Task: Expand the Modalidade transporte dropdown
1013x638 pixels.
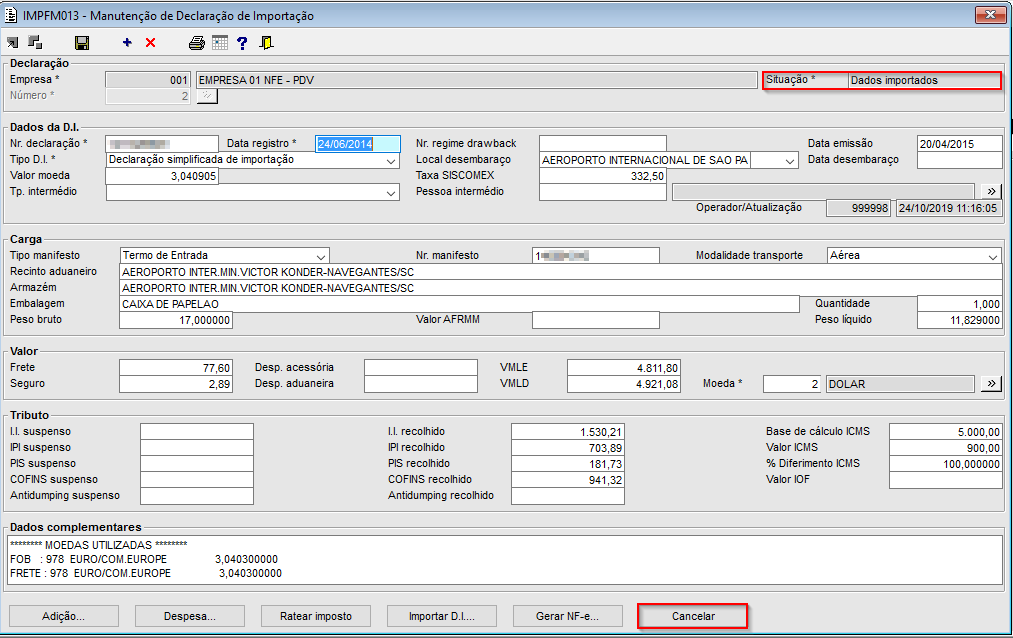Action: (993, 256)
